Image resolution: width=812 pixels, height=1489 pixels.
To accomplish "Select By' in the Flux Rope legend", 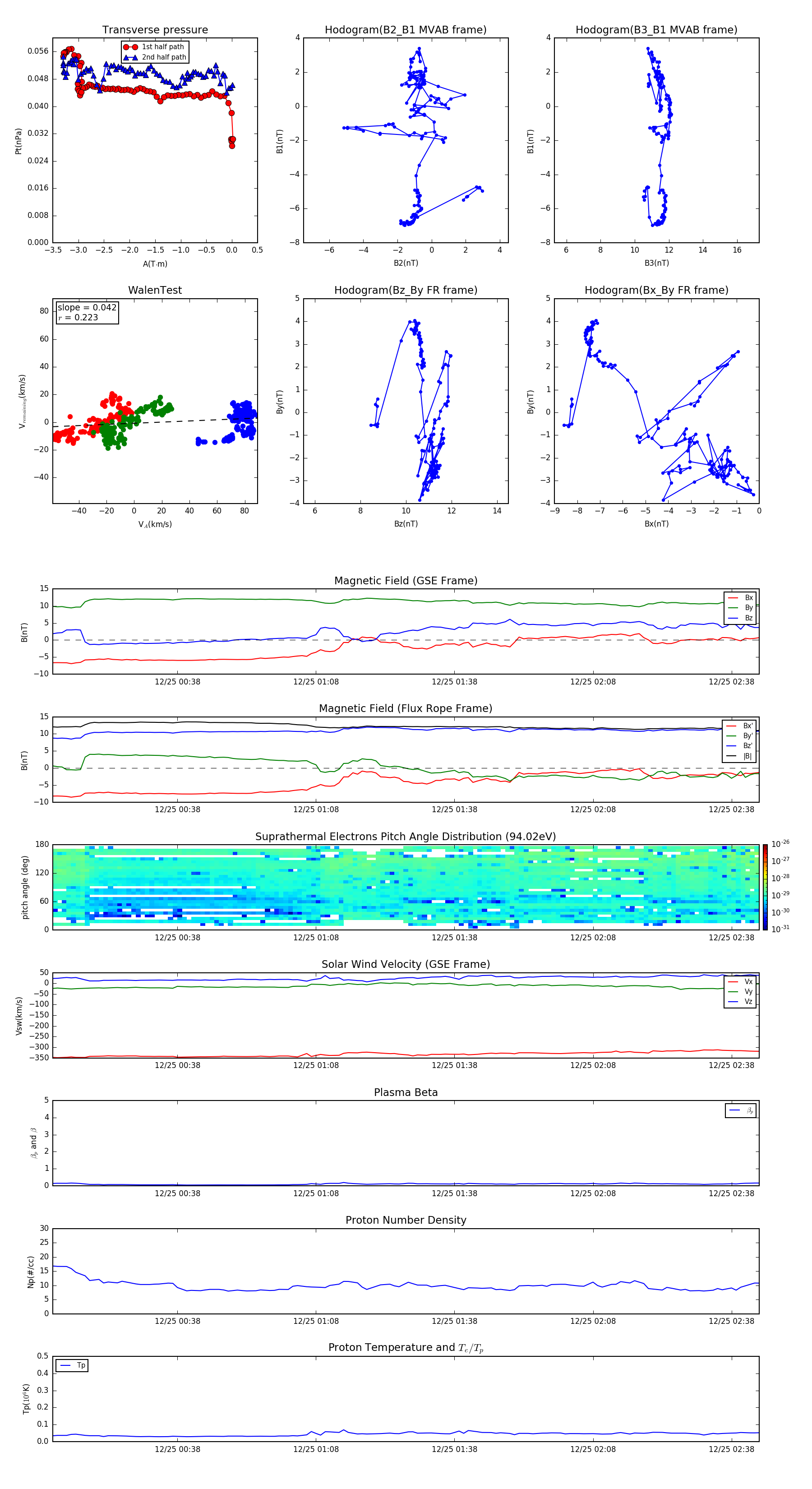I will 740,736.
